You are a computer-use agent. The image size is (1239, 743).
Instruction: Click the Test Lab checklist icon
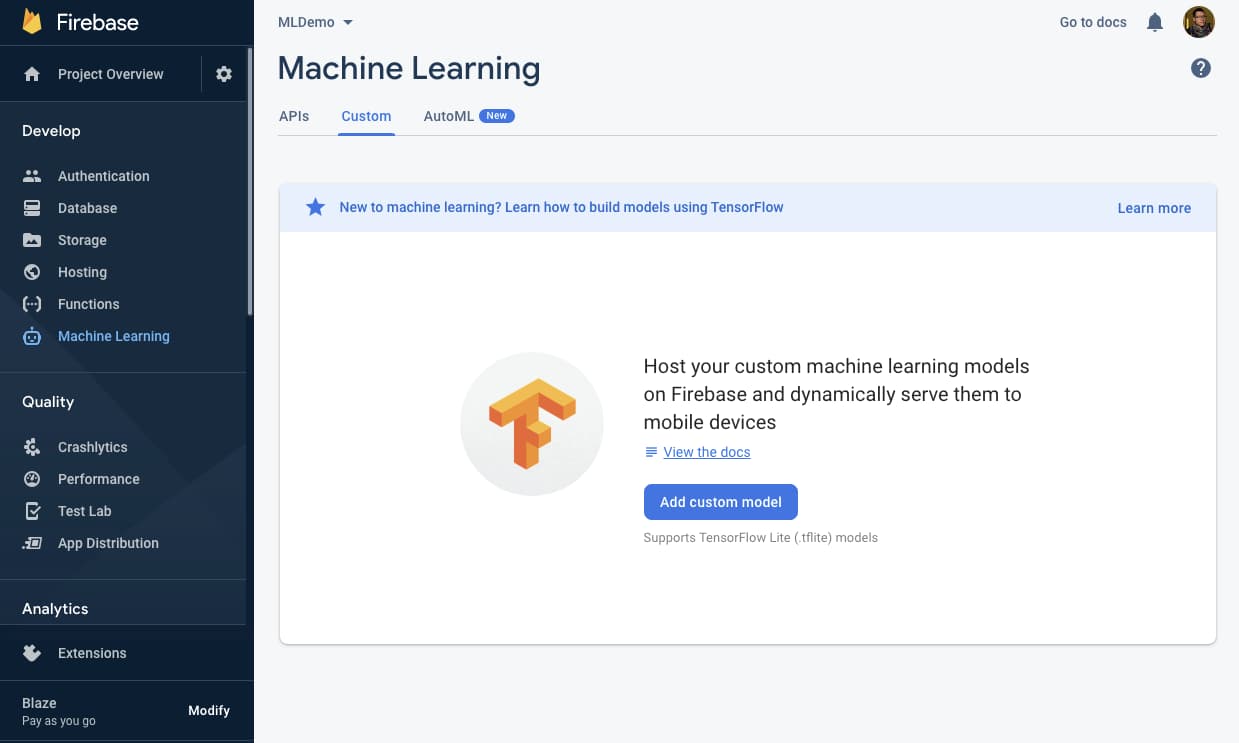click(x=32, y=511)
